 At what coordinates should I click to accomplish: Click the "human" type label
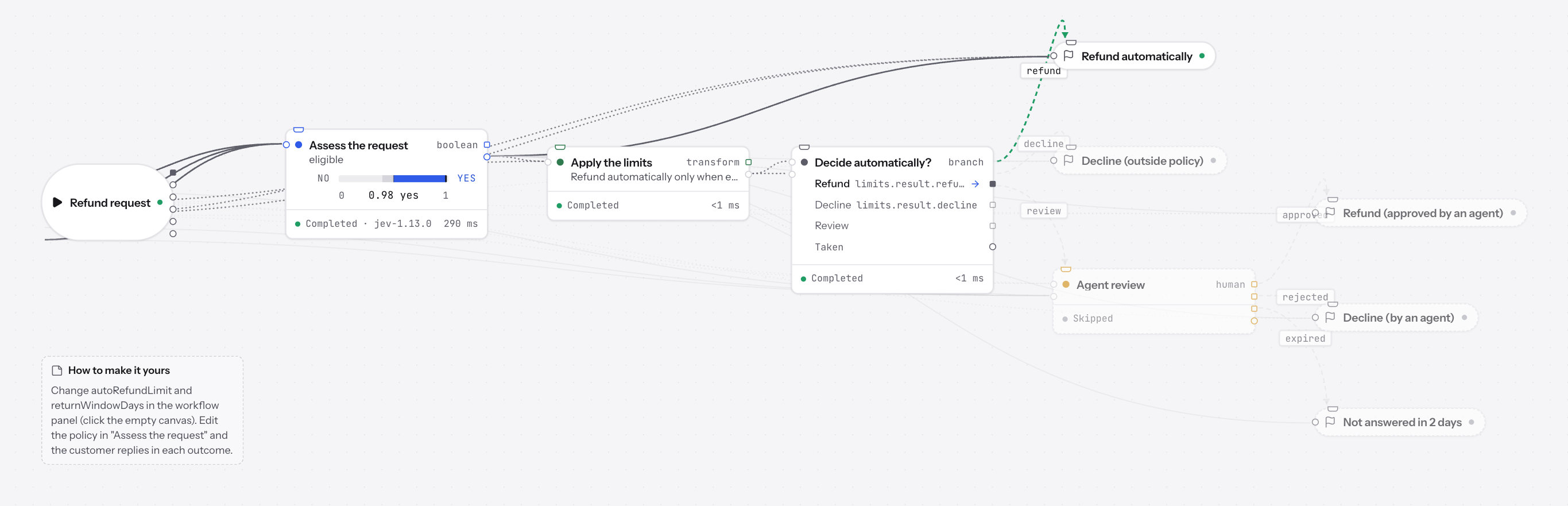[1230, 284]
